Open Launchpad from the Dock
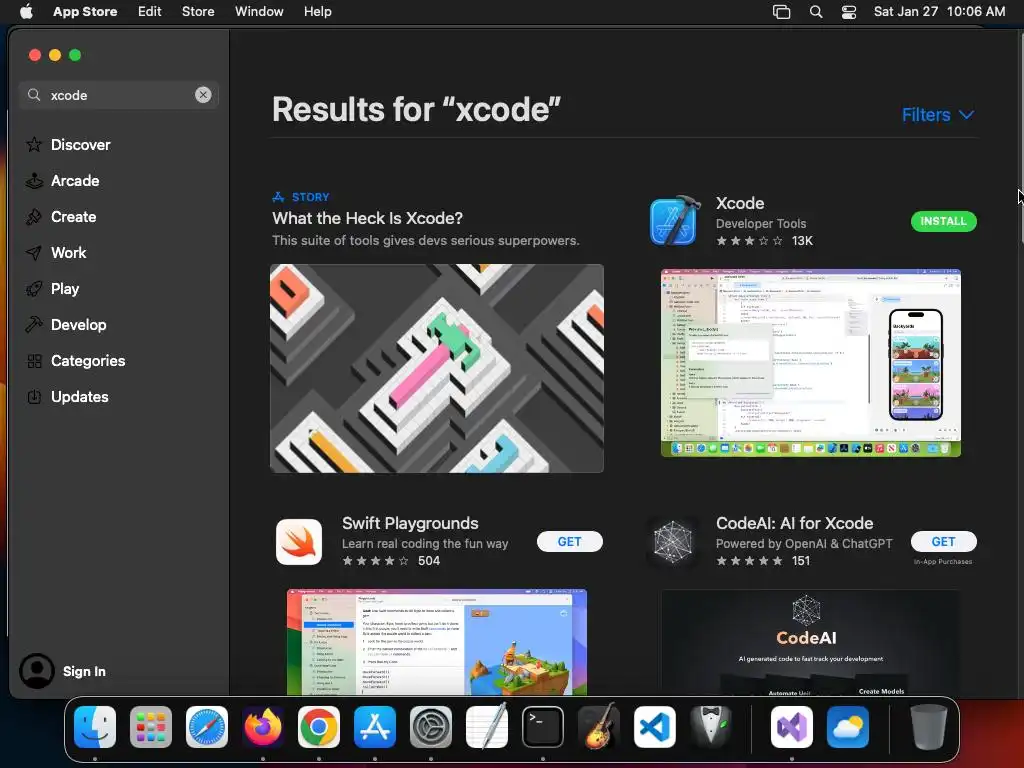 pyautogui.click(x=151, y=727)
